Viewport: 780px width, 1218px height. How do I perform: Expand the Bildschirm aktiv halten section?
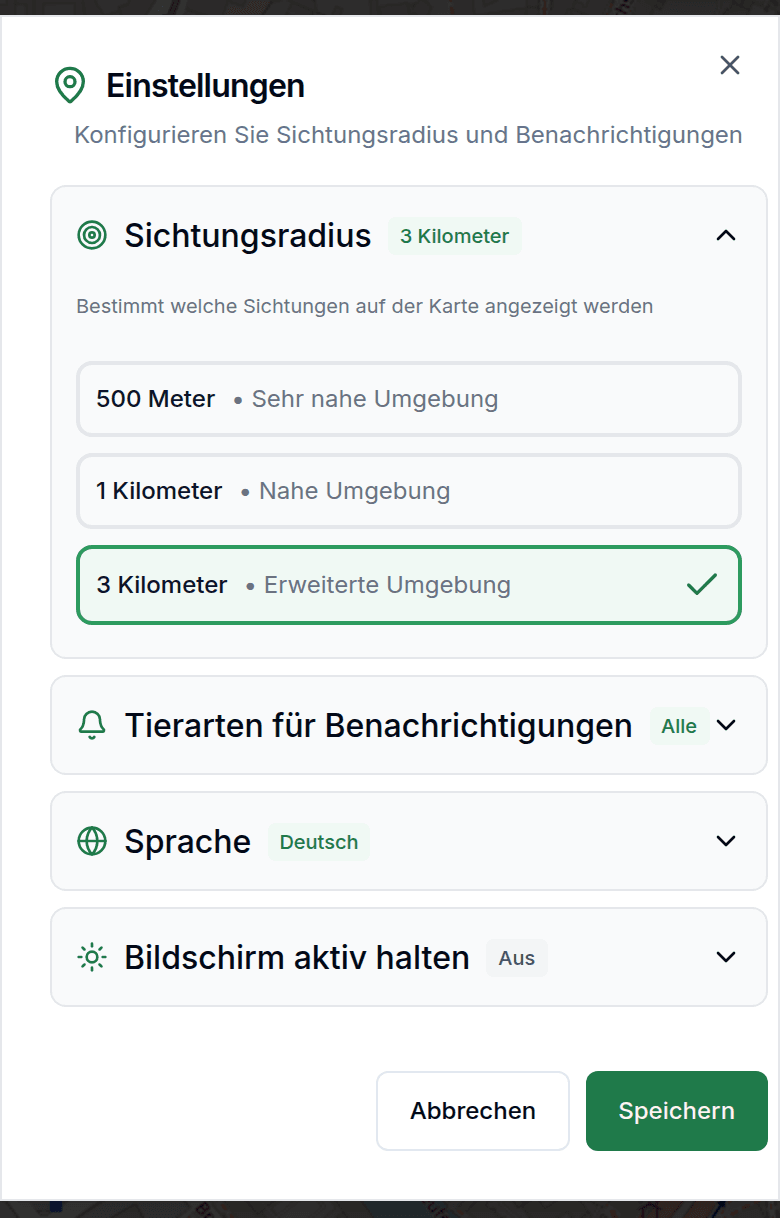point(725,957)
